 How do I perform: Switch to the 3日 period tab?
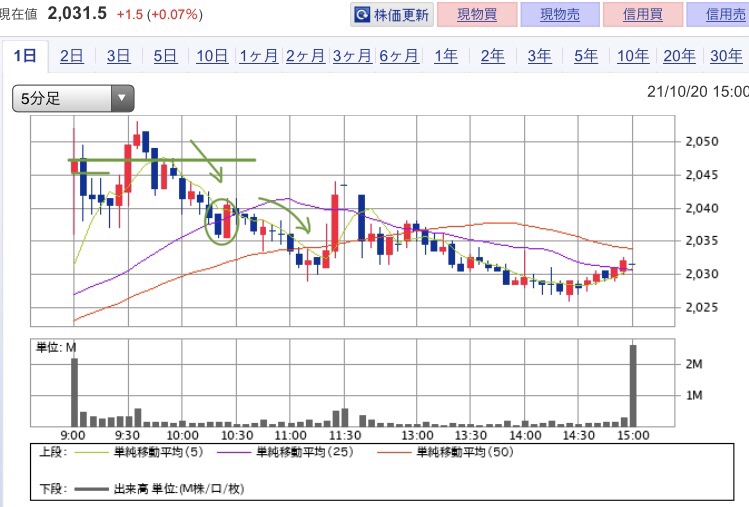click(x=118, y=56)
